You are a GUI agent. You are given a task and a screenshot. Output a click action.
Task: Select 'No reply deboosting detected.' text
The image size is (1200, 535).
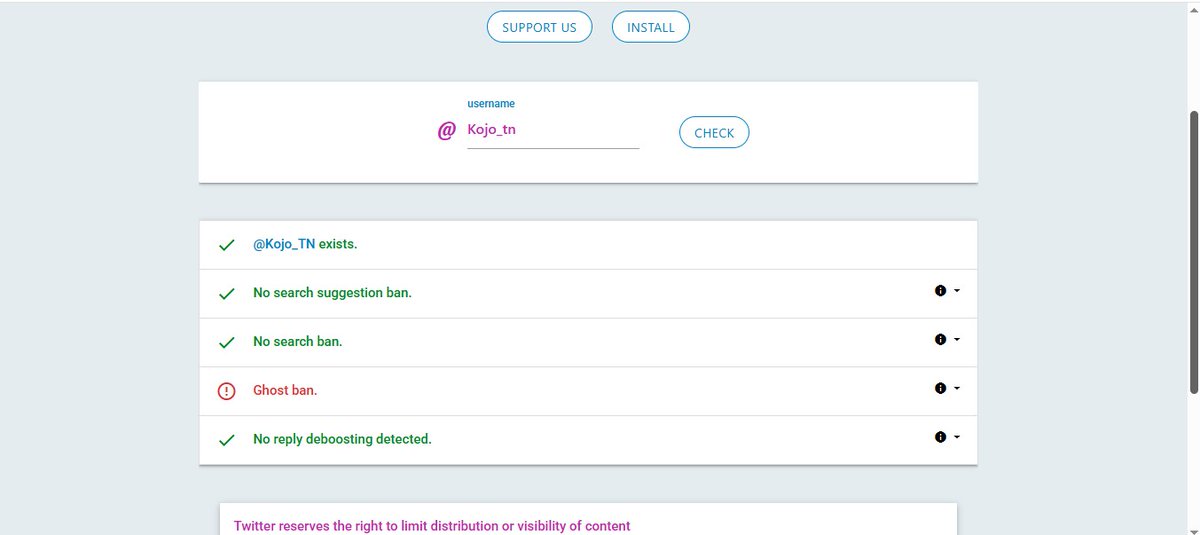(342, 439)
